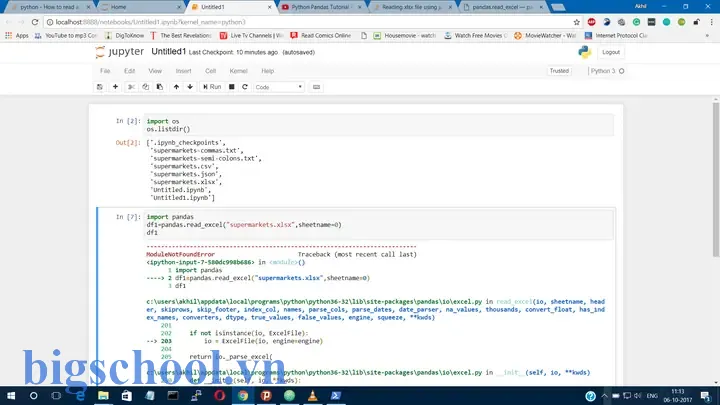Run the selected cell
This screenshot has width=720, height=405.
[x=212, y=87]
